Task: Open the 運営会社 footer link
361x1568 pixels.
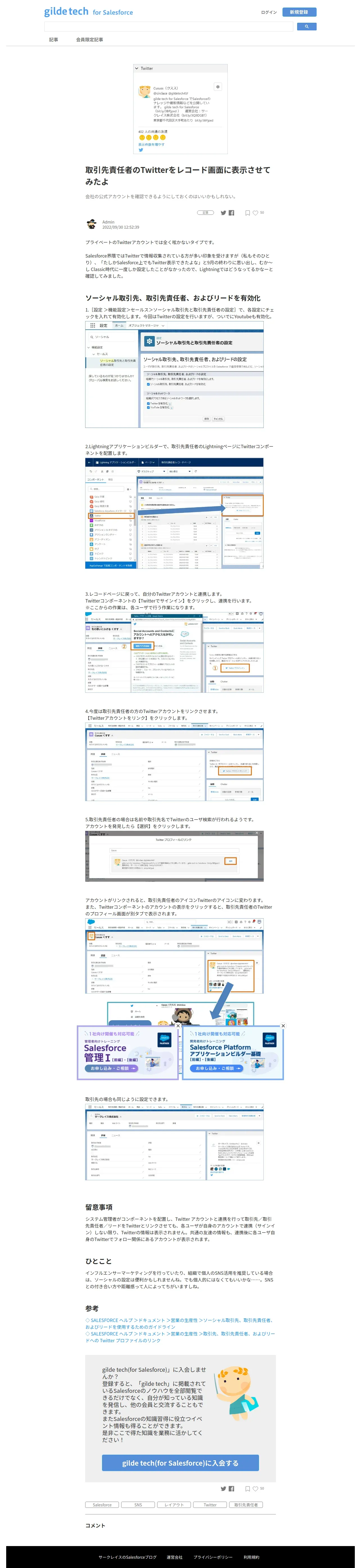Action: [x=175, y=1557]
